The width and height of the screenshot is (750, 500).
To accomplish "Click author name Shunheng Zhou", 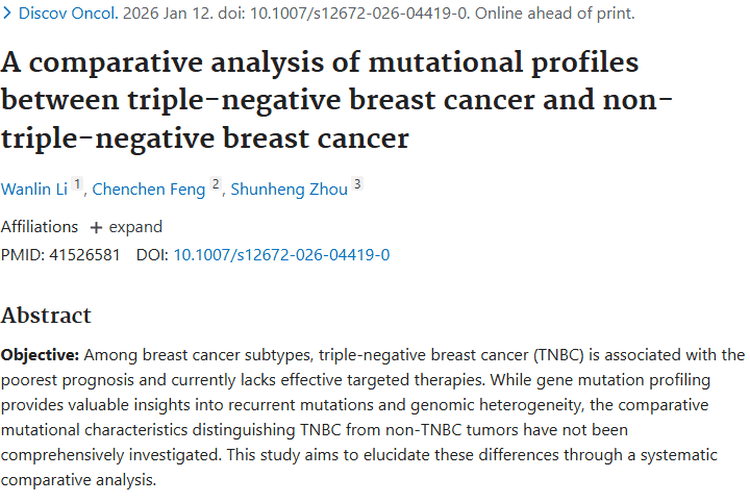I will coord(289,190).
